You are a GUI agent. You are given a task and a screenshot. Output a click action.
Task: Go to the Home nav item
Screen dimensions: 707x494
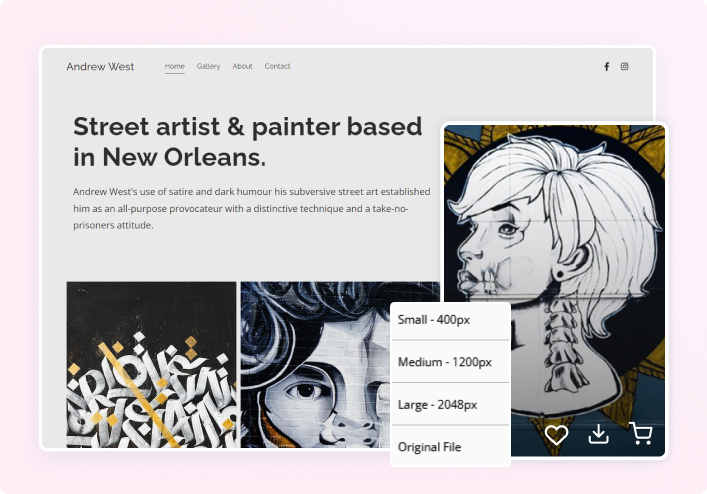(x=174, y=67)
